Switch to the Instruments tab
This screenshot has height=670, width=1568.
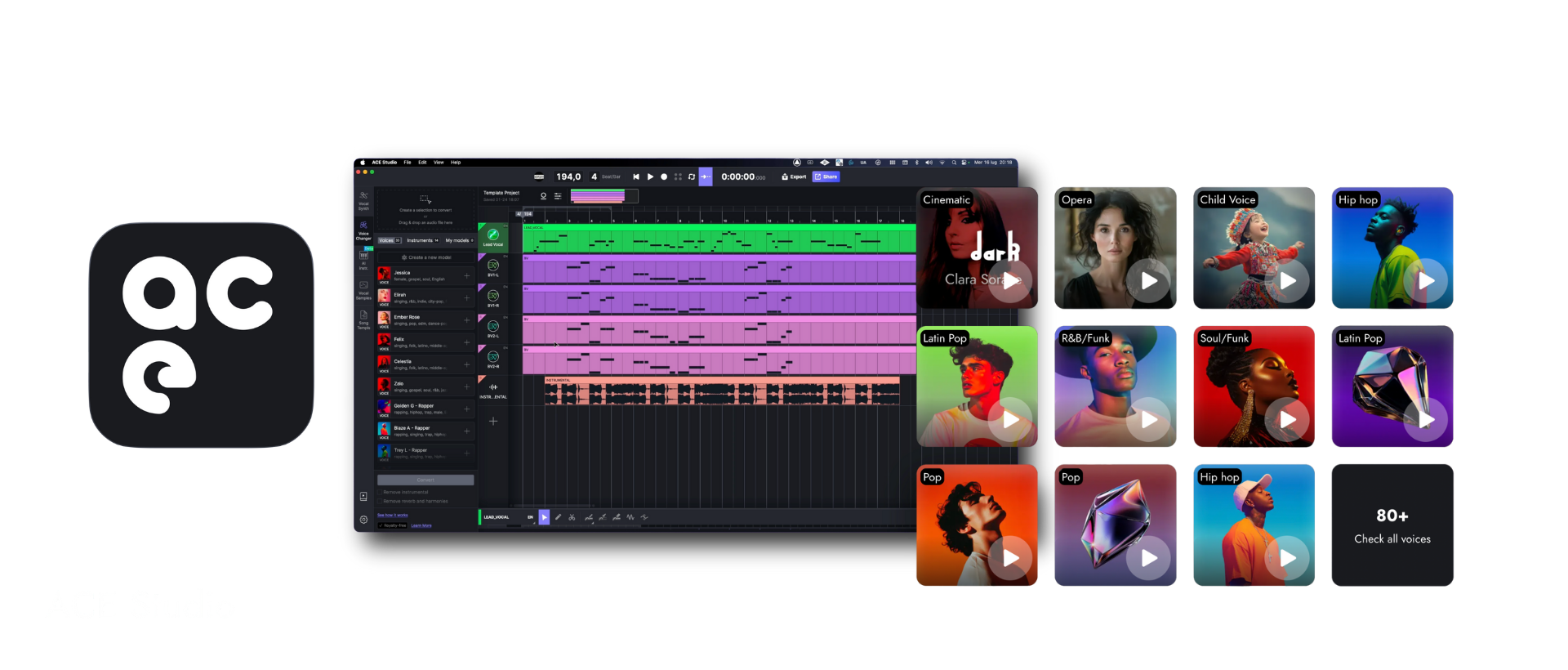[422, 240]
